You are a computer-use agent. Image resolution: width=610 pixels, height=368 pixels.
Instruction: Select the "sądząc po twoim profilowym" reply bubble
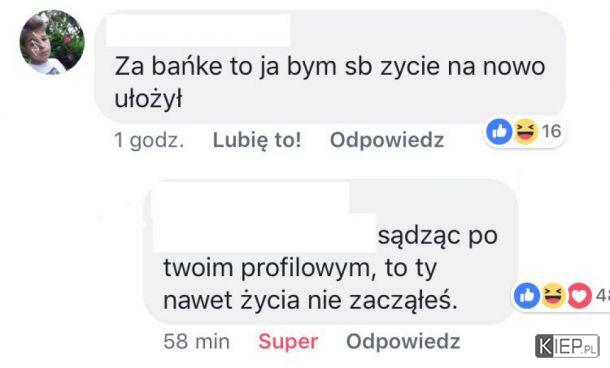click(331, 252)
